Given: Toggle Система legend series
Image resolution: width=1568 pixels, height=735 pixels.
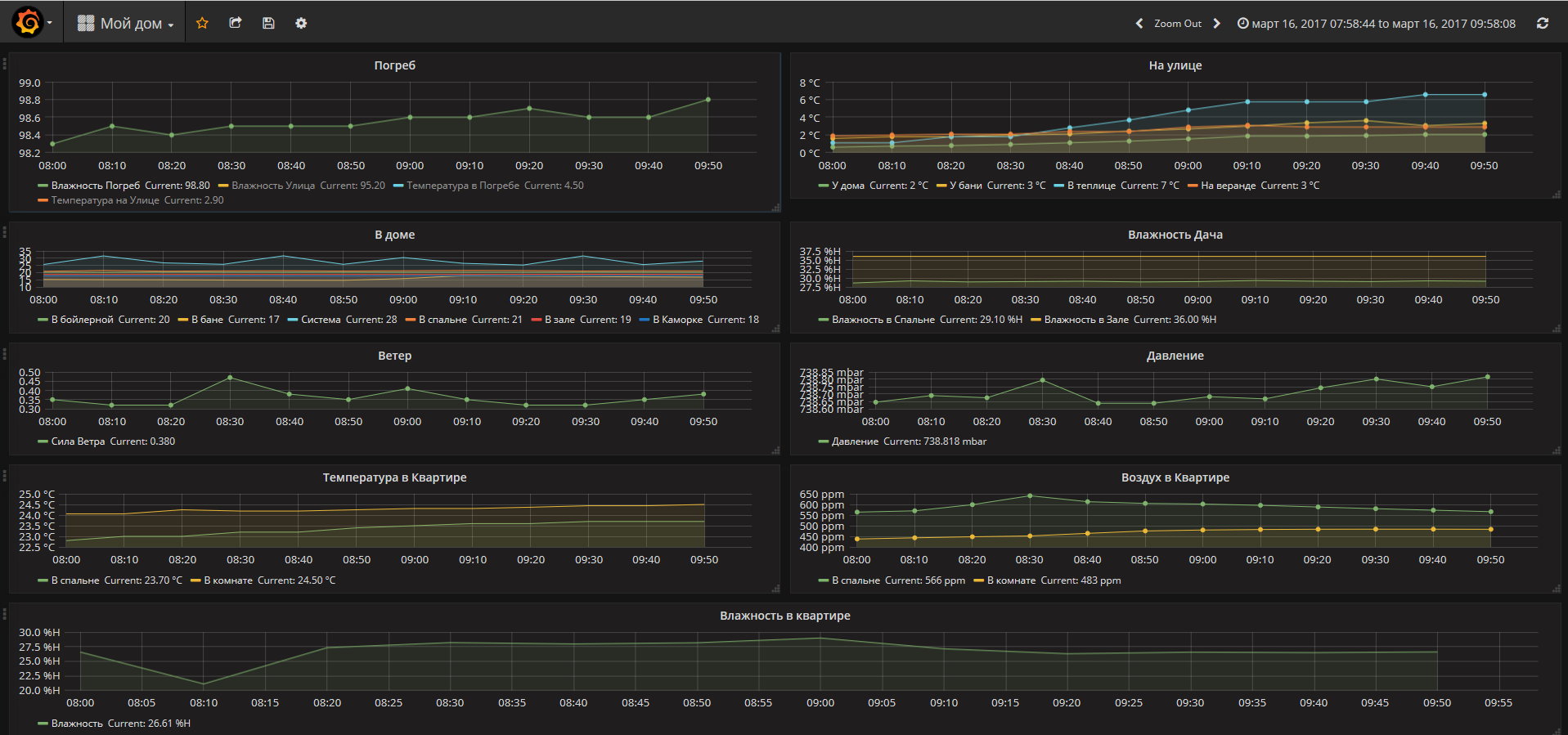Looking at the screenshot, I should pos(321,320).
